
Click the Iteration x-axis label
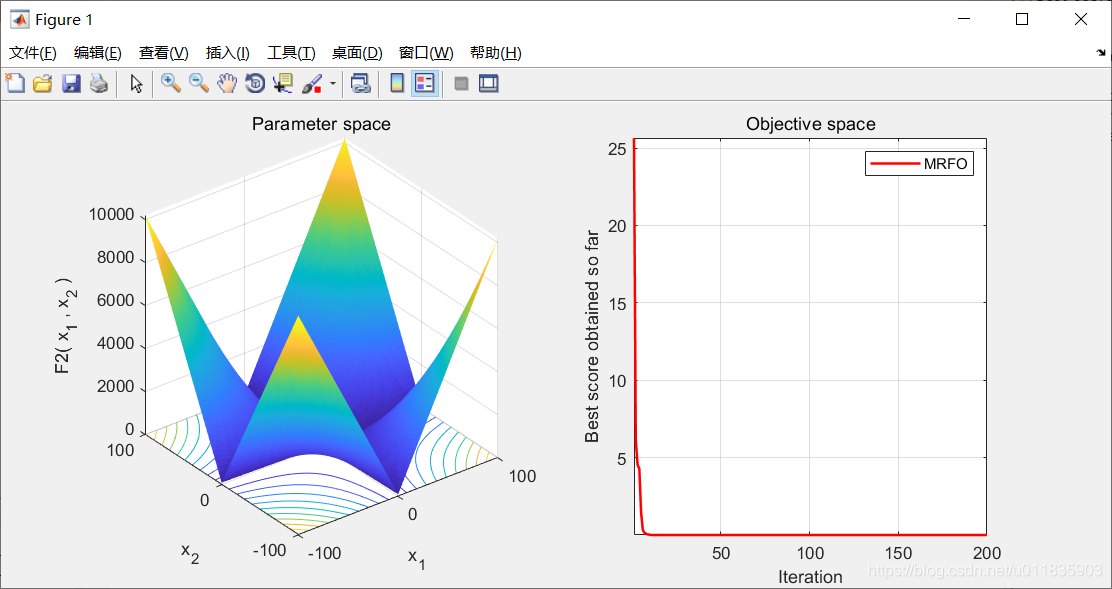click(x=811, y=576)
